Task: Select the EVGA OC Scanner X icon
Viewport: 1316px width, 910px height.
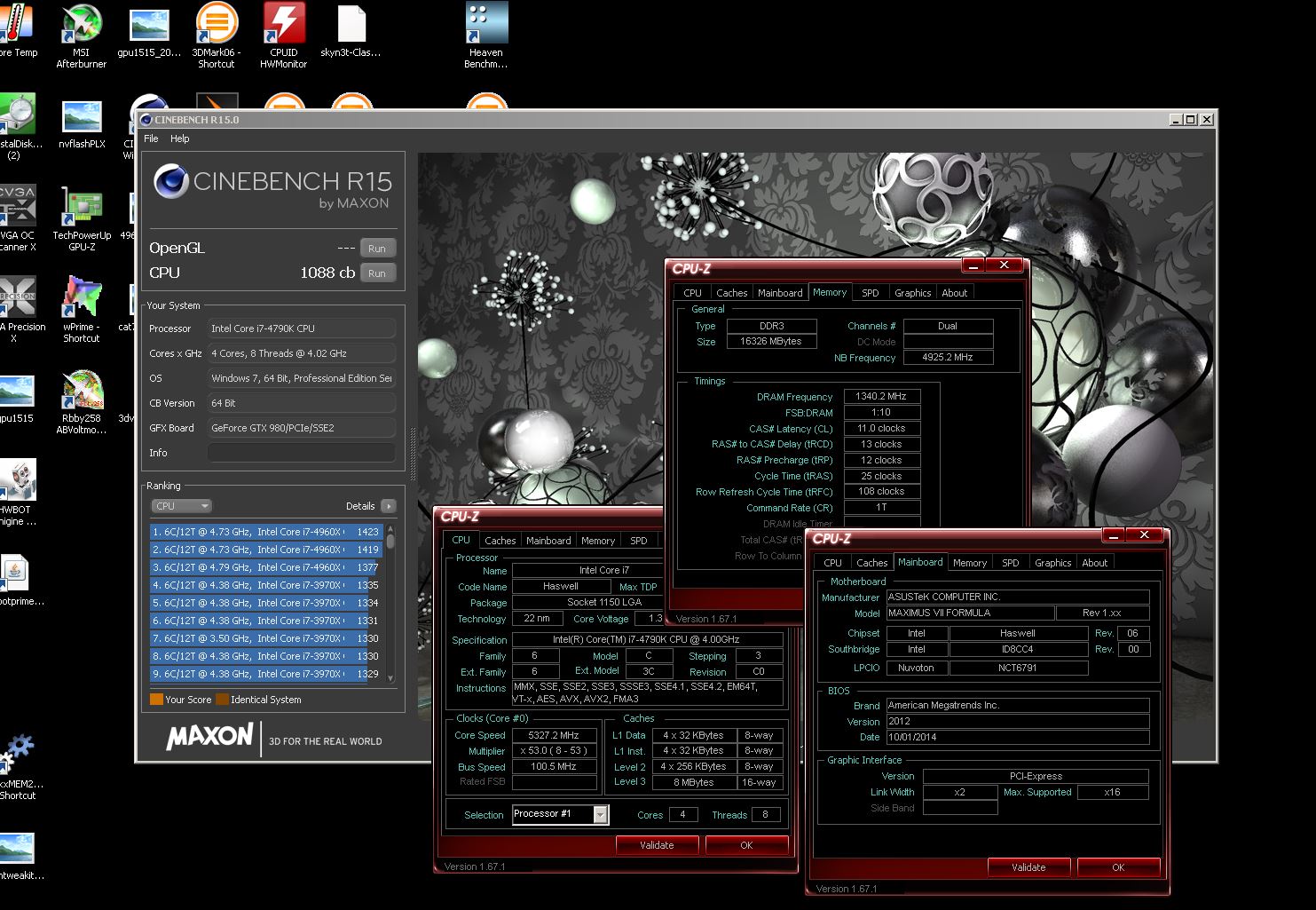Action: coord(18,218)
